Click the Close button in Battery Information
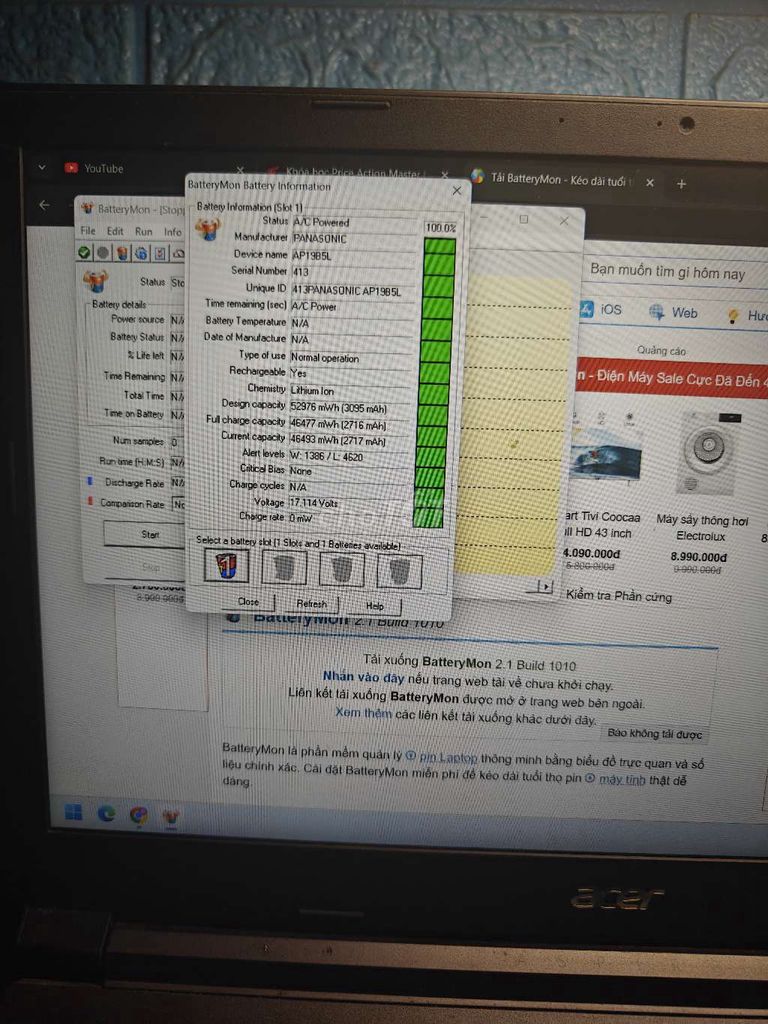This screenshot has width=768, height=1024. [248, 601]
